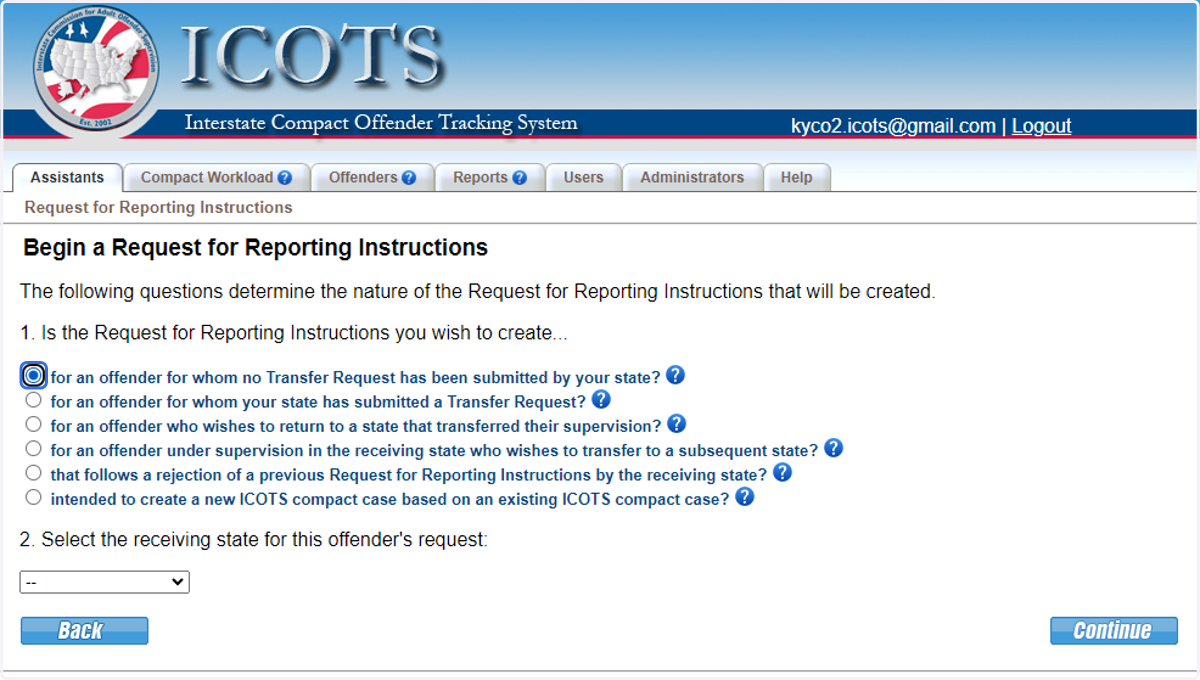The width and height of the screenshot is (1200, 680).
Task: Open the Administrators tab
Action: [692, 178]
